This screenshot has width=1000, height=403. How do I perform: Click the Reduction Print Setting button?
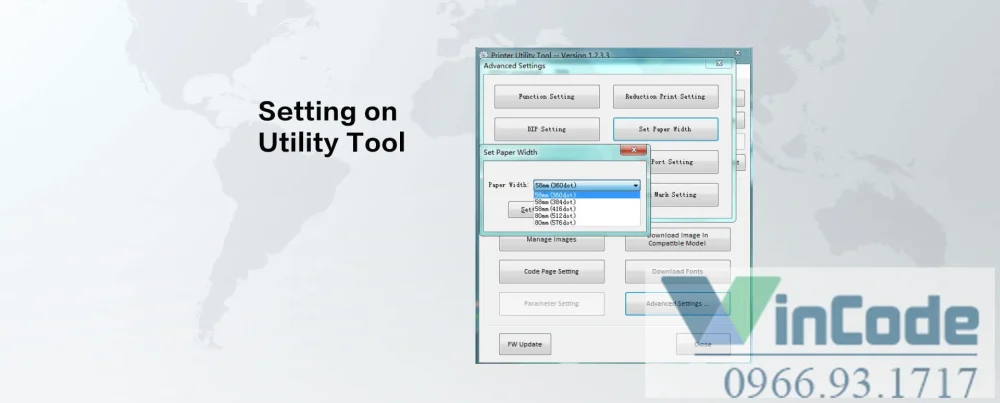665,97
